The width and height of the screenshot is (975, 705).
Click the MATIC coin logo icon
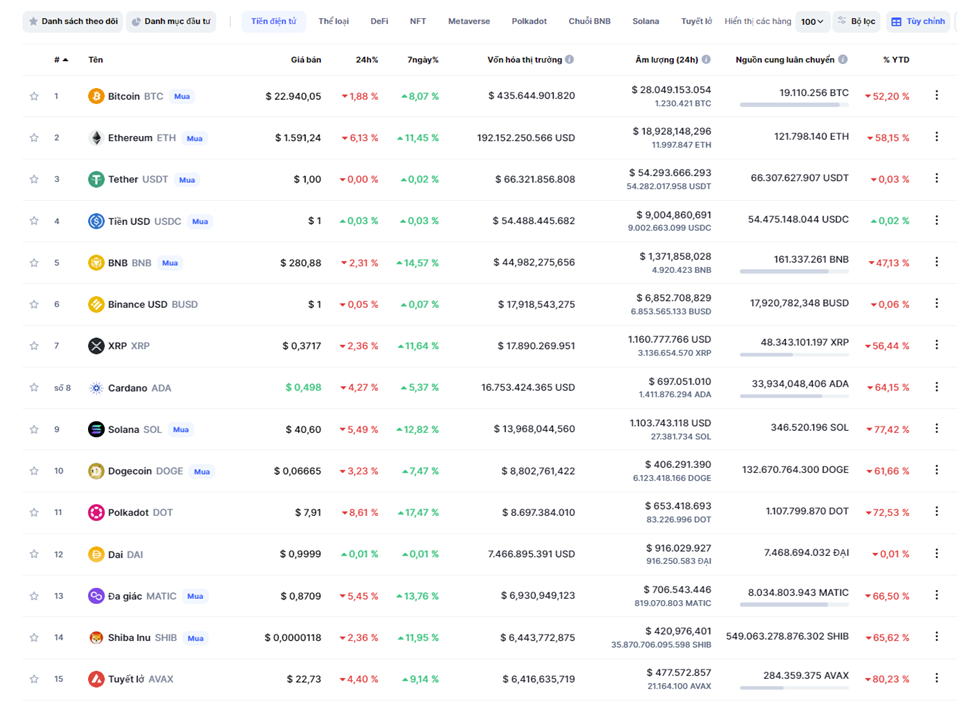tap(96, 596)
